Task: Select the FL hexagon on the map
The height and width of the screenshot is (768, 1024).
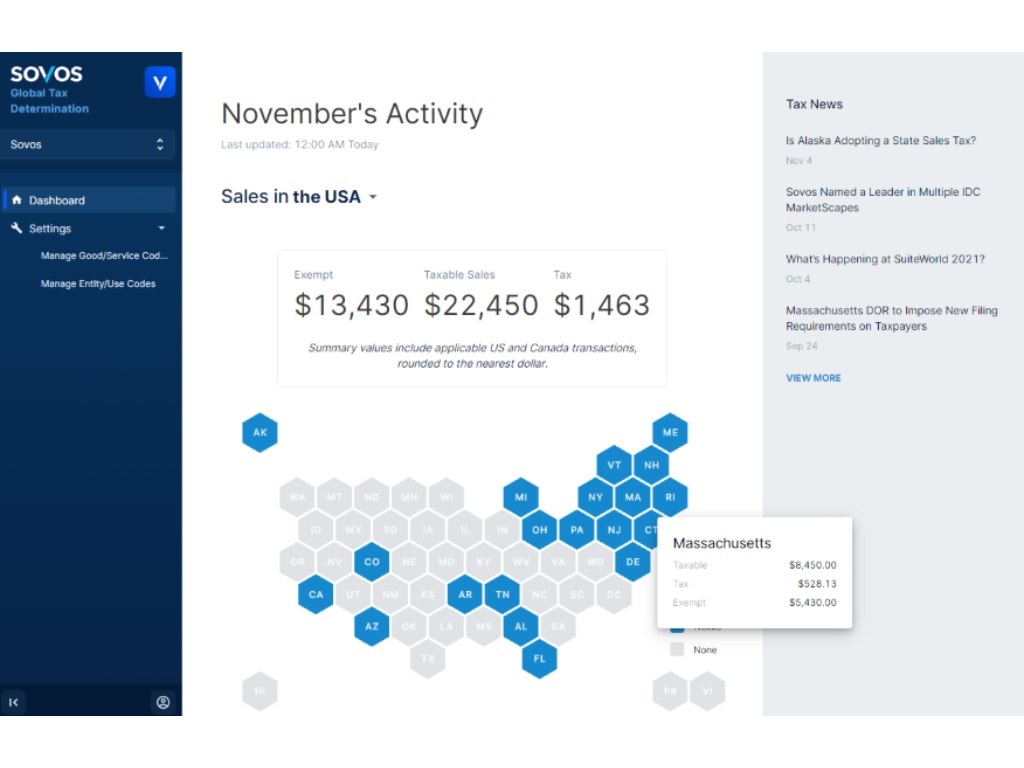Action: click(540, 659)
